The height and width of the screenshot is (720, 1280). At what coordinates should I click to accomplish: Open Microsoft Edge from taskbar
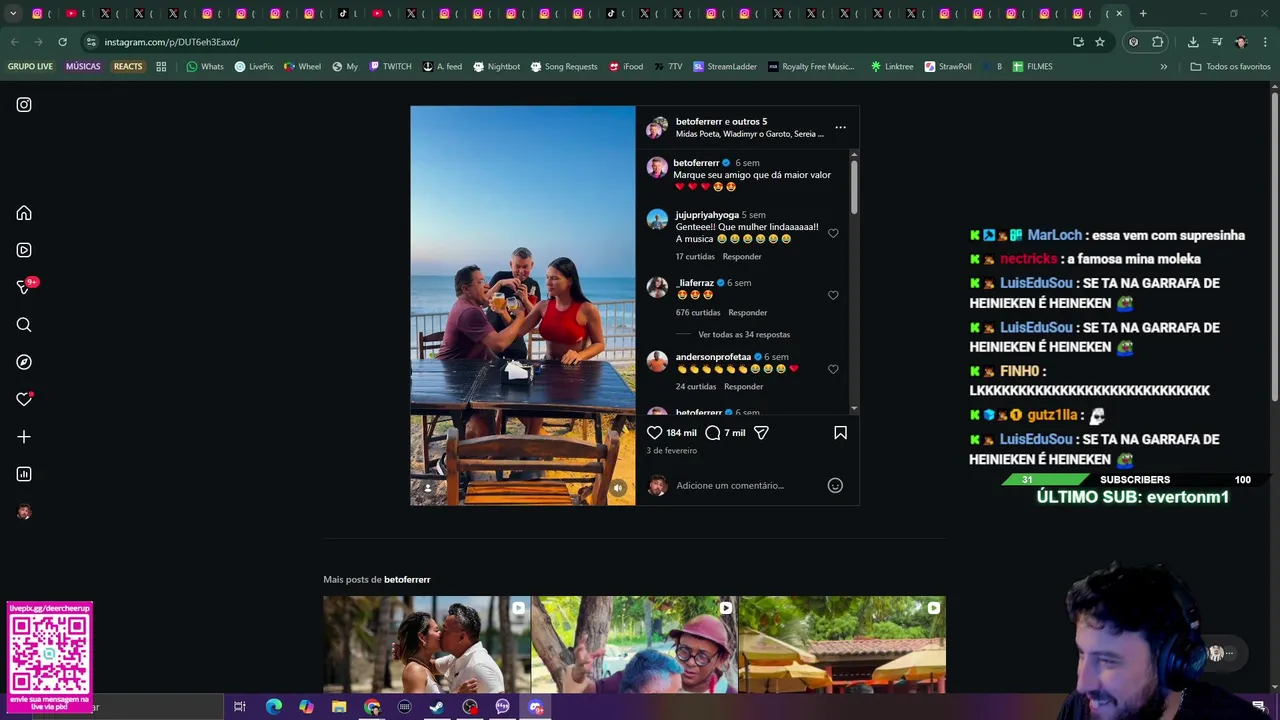click(x=273, y=707)
